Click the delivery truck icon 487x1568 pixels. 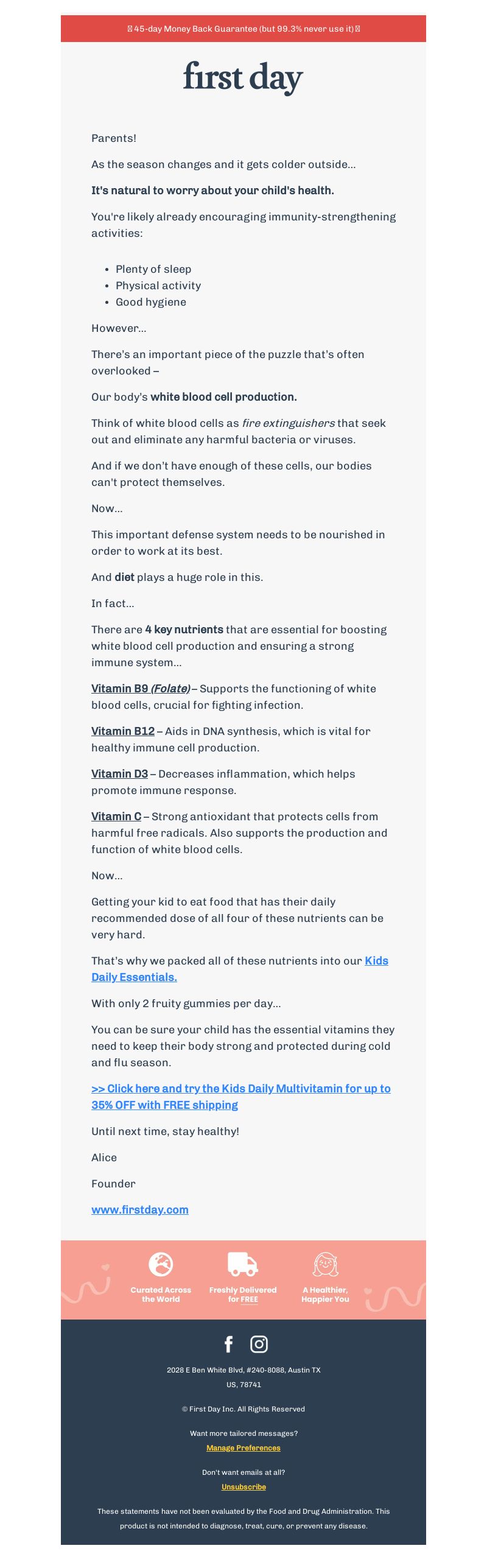[243, 1264]
